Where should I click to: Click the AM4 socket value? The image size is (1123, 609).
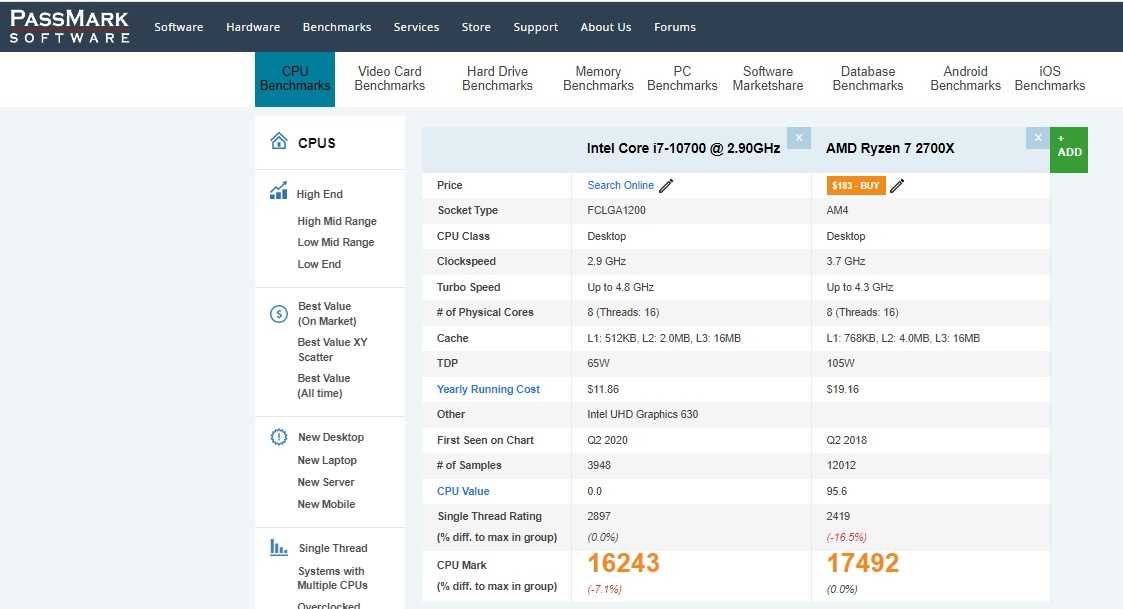837,211
